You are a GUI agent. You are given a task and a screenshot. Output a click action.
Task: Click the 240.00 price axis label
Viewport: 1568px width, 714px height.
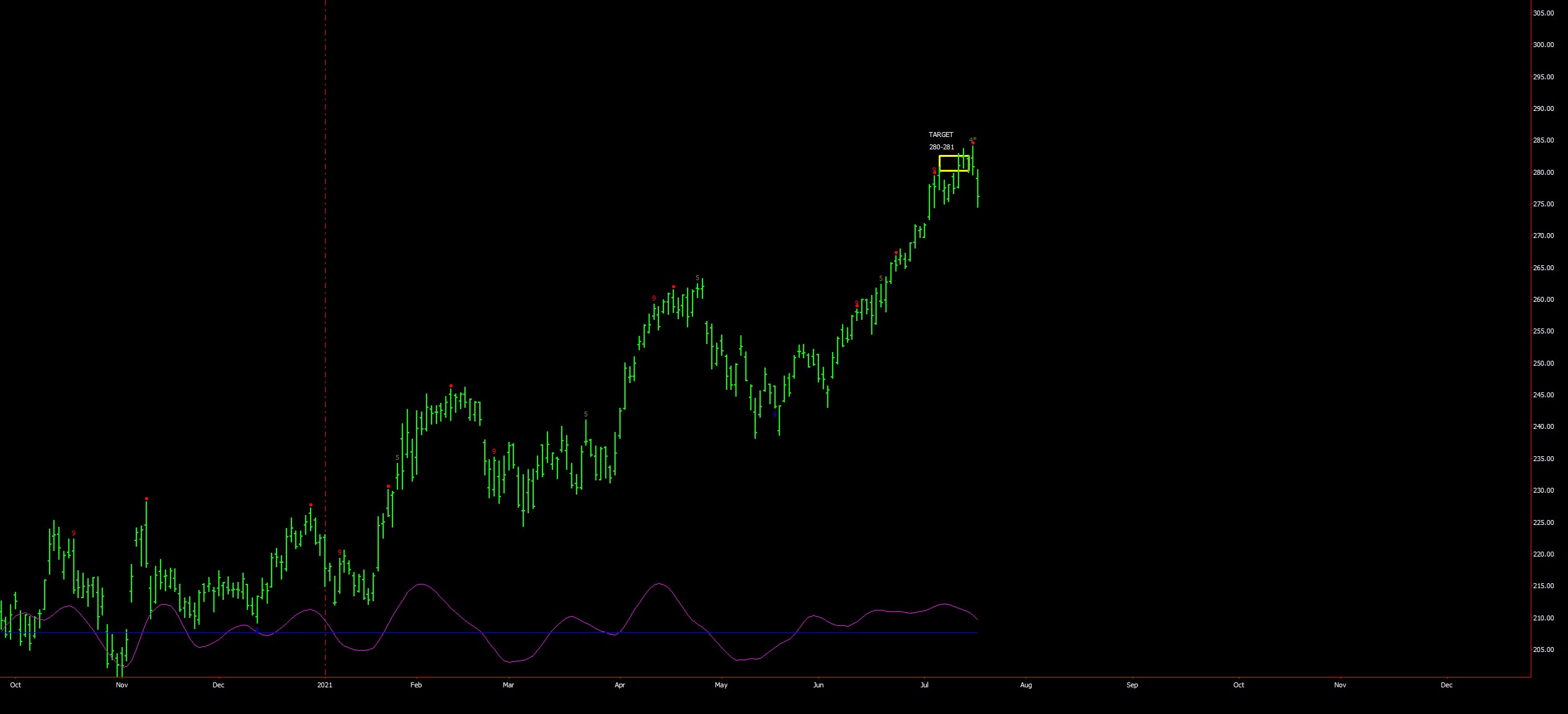[x=1543, y=426]
